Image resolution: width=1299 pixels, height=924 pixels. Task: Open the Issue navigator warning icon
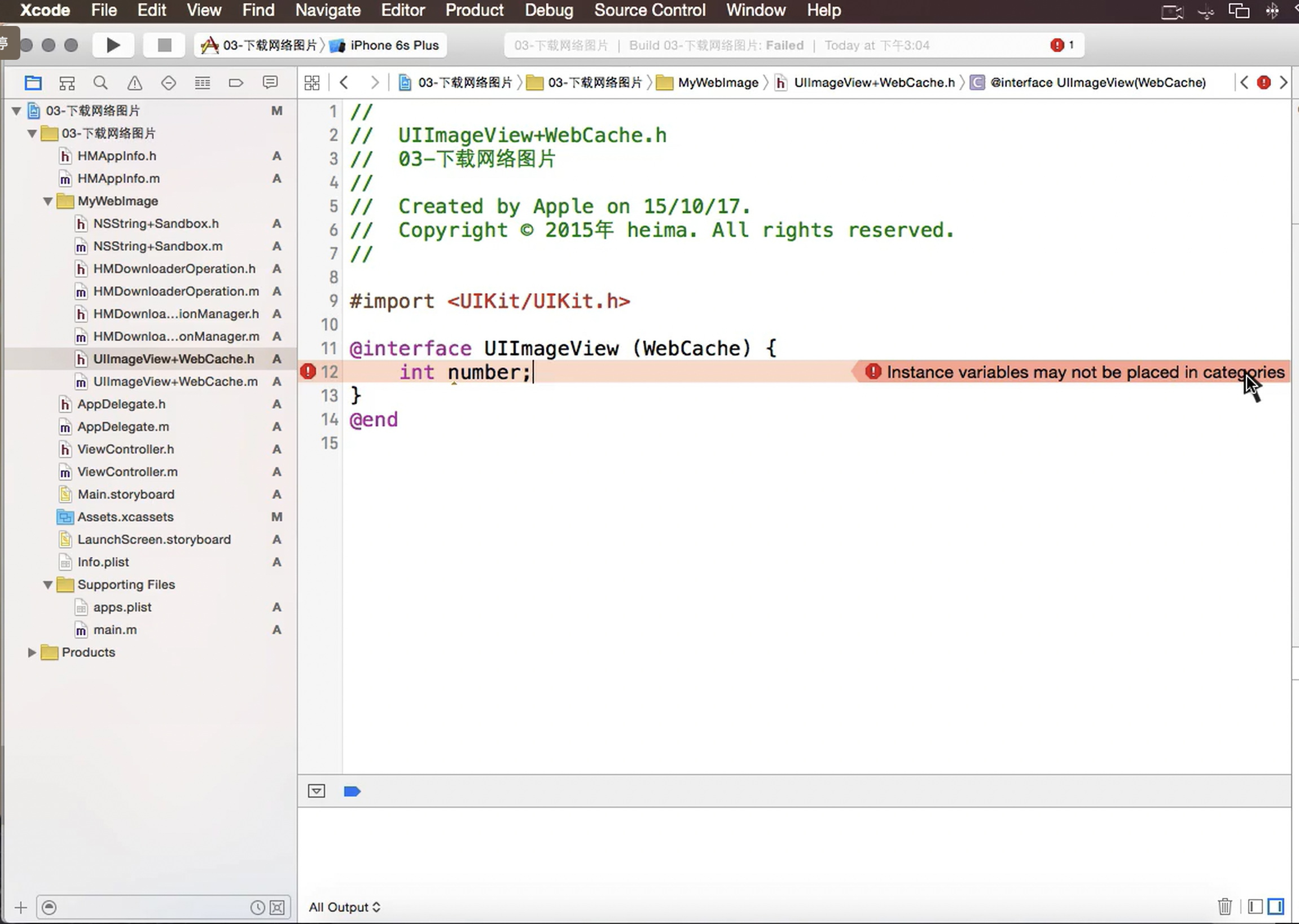[x=135, y=83]
